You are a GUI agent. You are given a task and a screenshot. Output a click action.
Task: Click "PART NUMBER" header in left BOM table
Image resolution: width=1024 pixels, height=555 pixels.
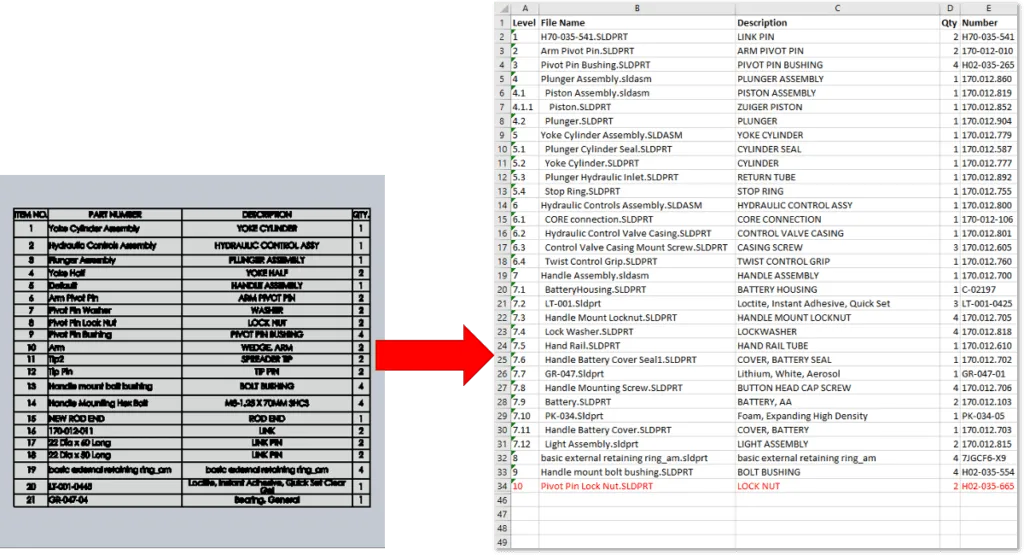point(115,214)
